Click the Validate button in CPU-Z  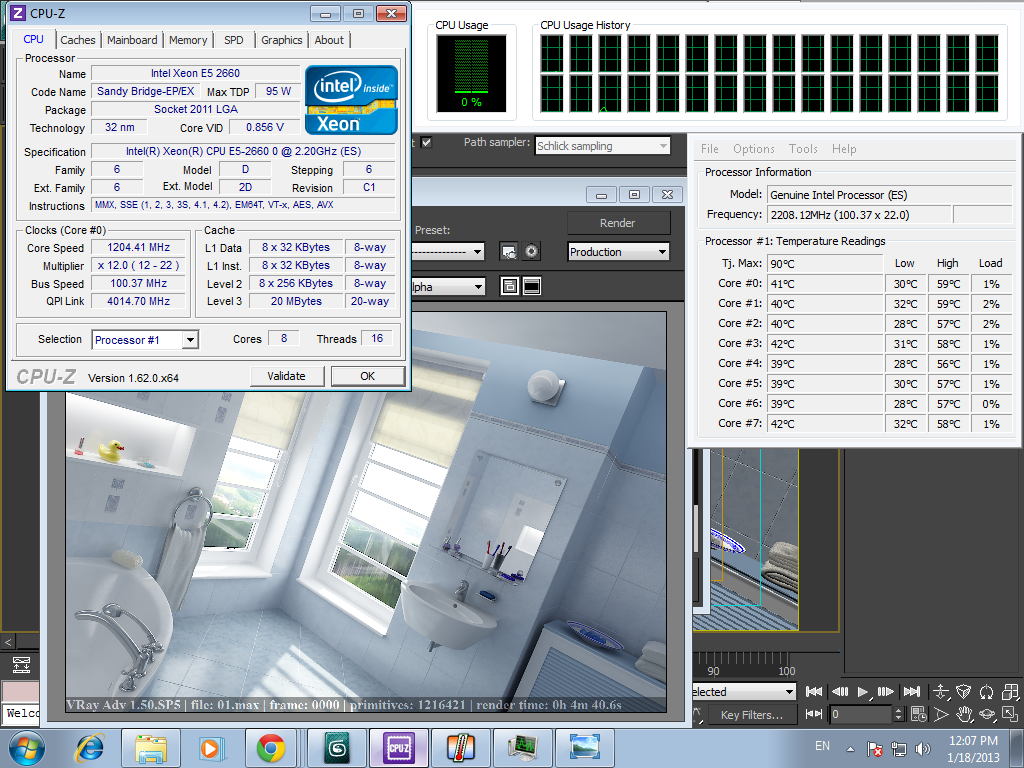287,376
